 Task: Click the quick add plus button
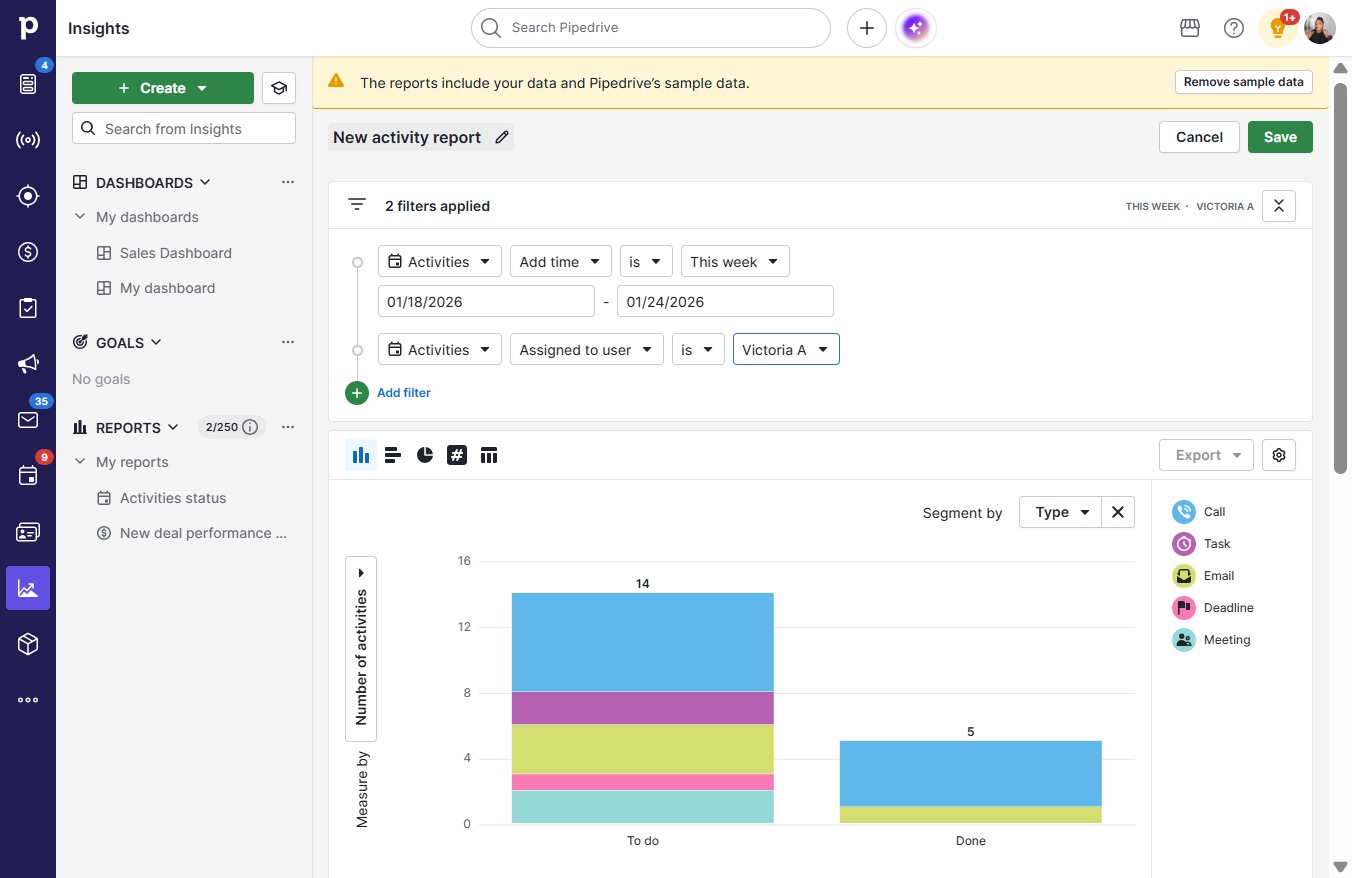point(867,28)
